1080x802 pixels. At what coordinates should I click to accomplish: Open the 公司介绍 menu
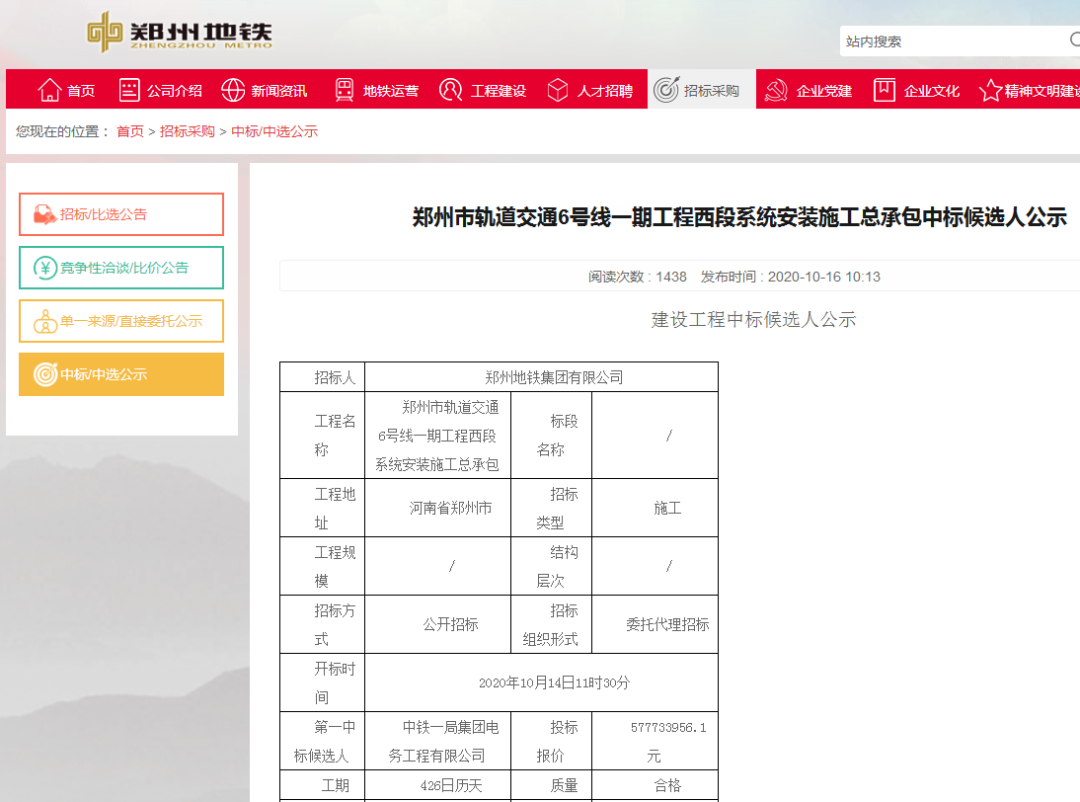click(160, 90)
